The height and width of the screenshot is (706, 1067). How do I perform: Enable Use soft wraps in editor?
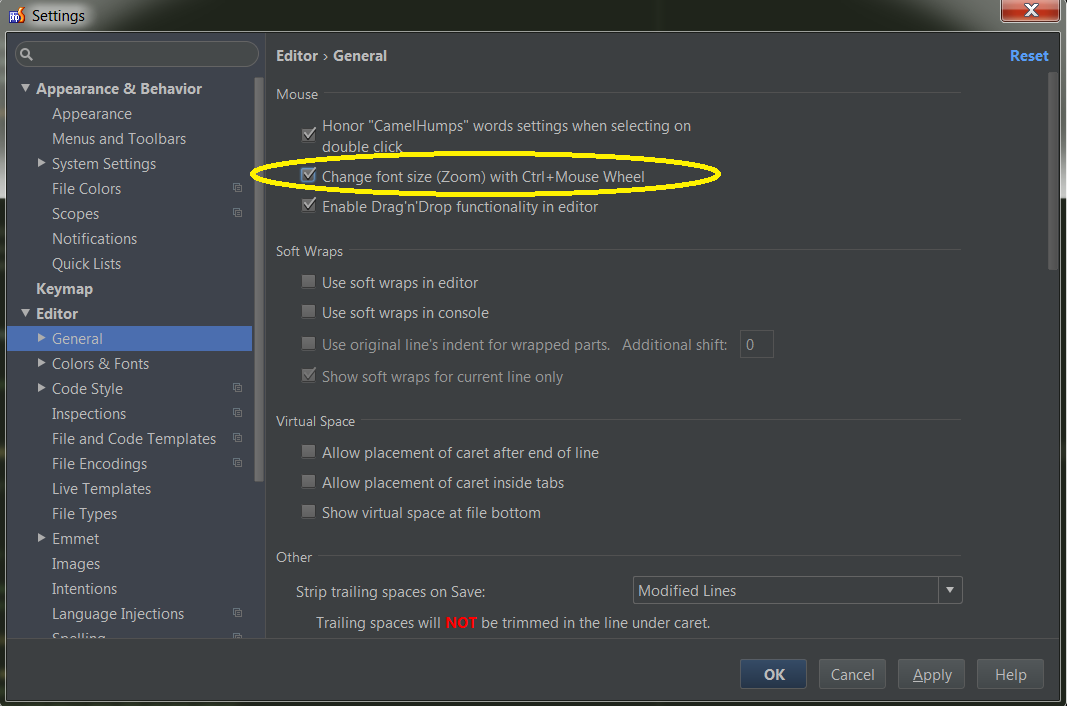click(x=309, y=281)
